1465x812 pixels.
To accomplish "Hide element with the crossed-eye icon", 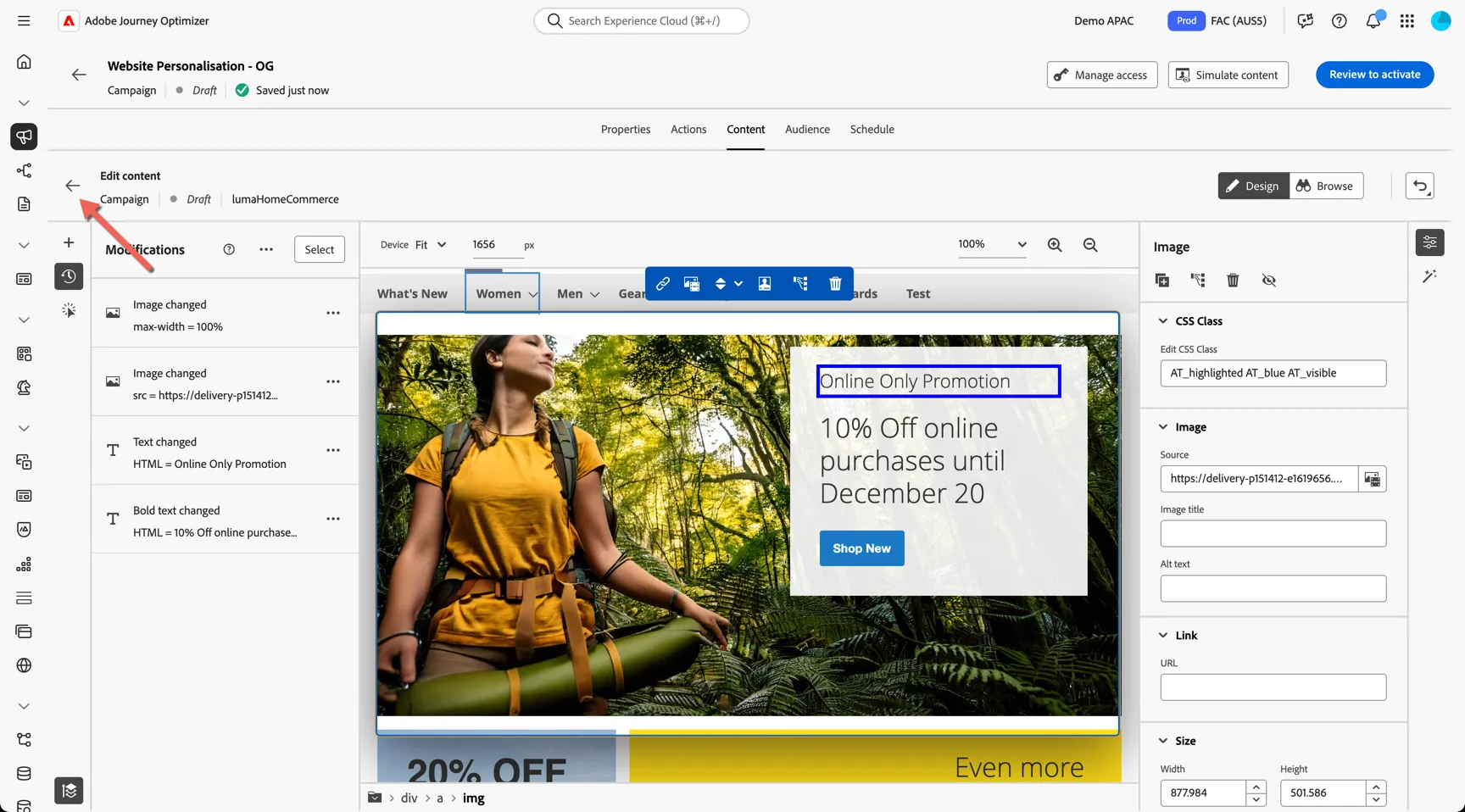I will tap(1268, 280).
